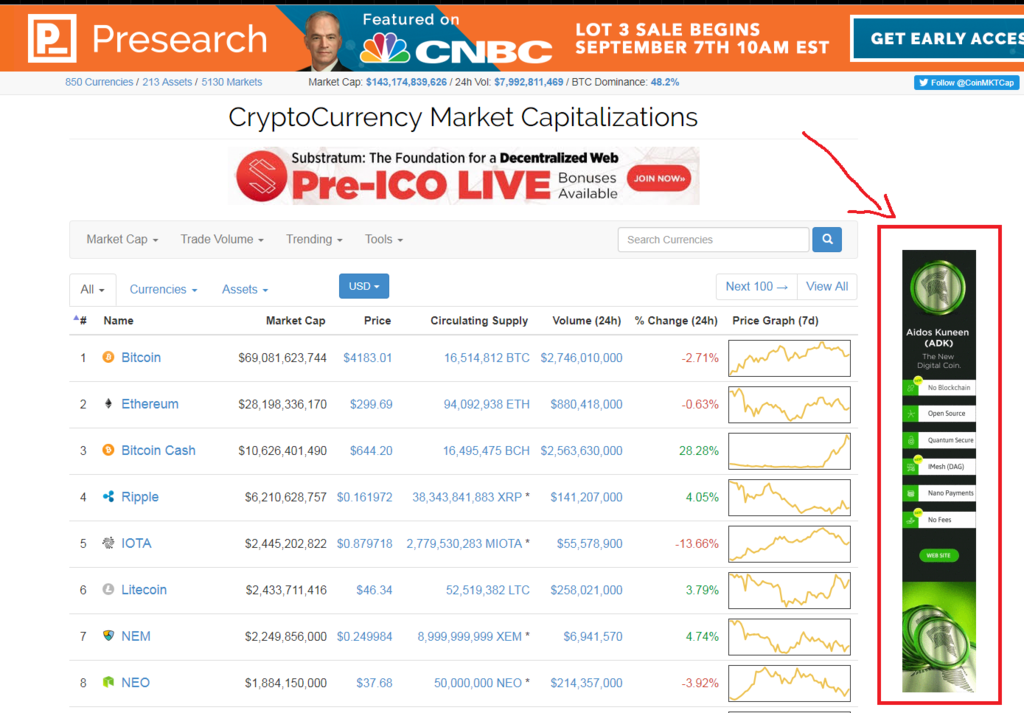Expand the Assets filter dropdown
This screenshot has width=1024, height=713.
(x=245, y=289)
